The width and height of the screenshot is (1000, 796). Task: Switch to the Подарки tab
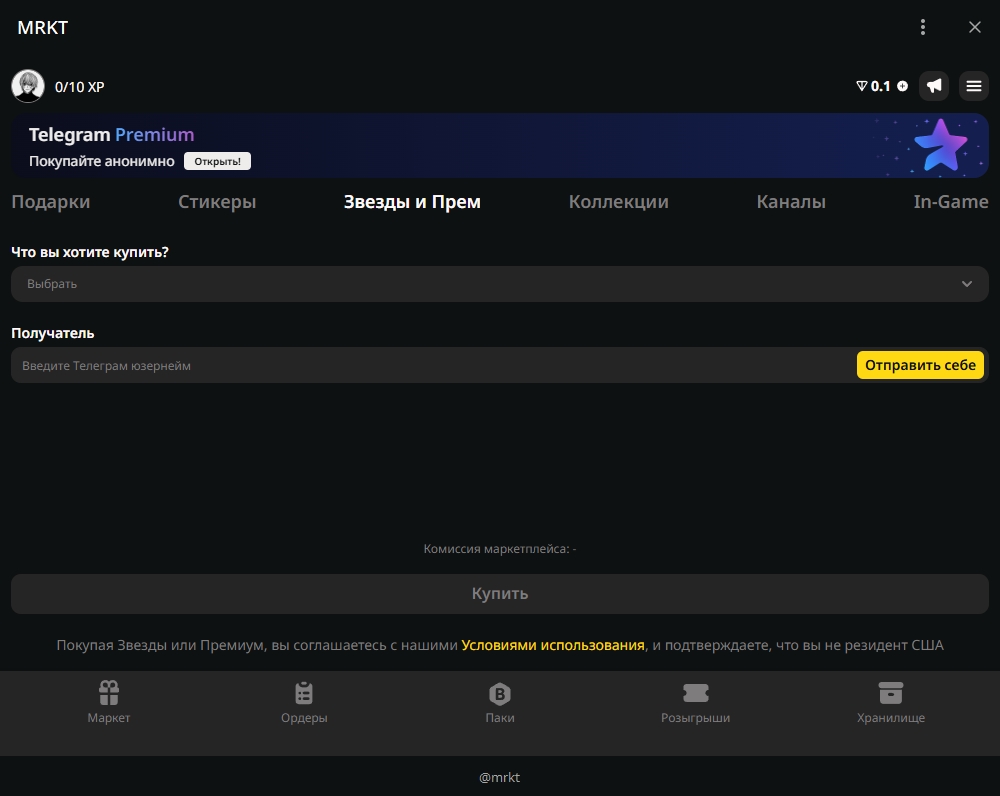tap(51, 202)
